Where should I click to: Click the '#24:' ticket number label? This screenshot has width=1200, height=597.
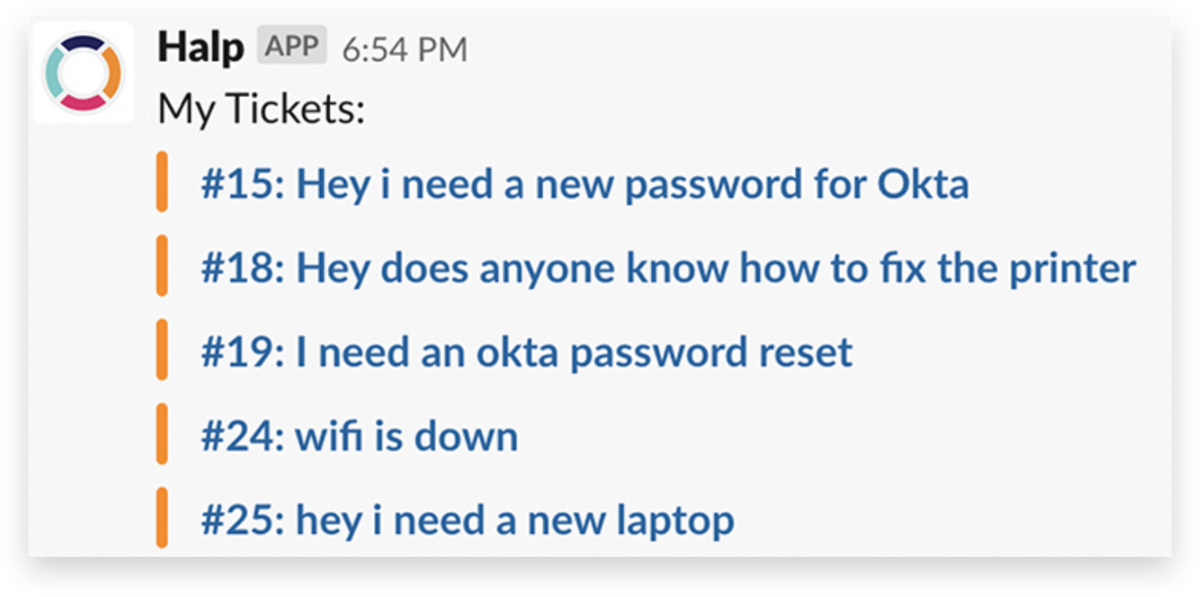243,437
